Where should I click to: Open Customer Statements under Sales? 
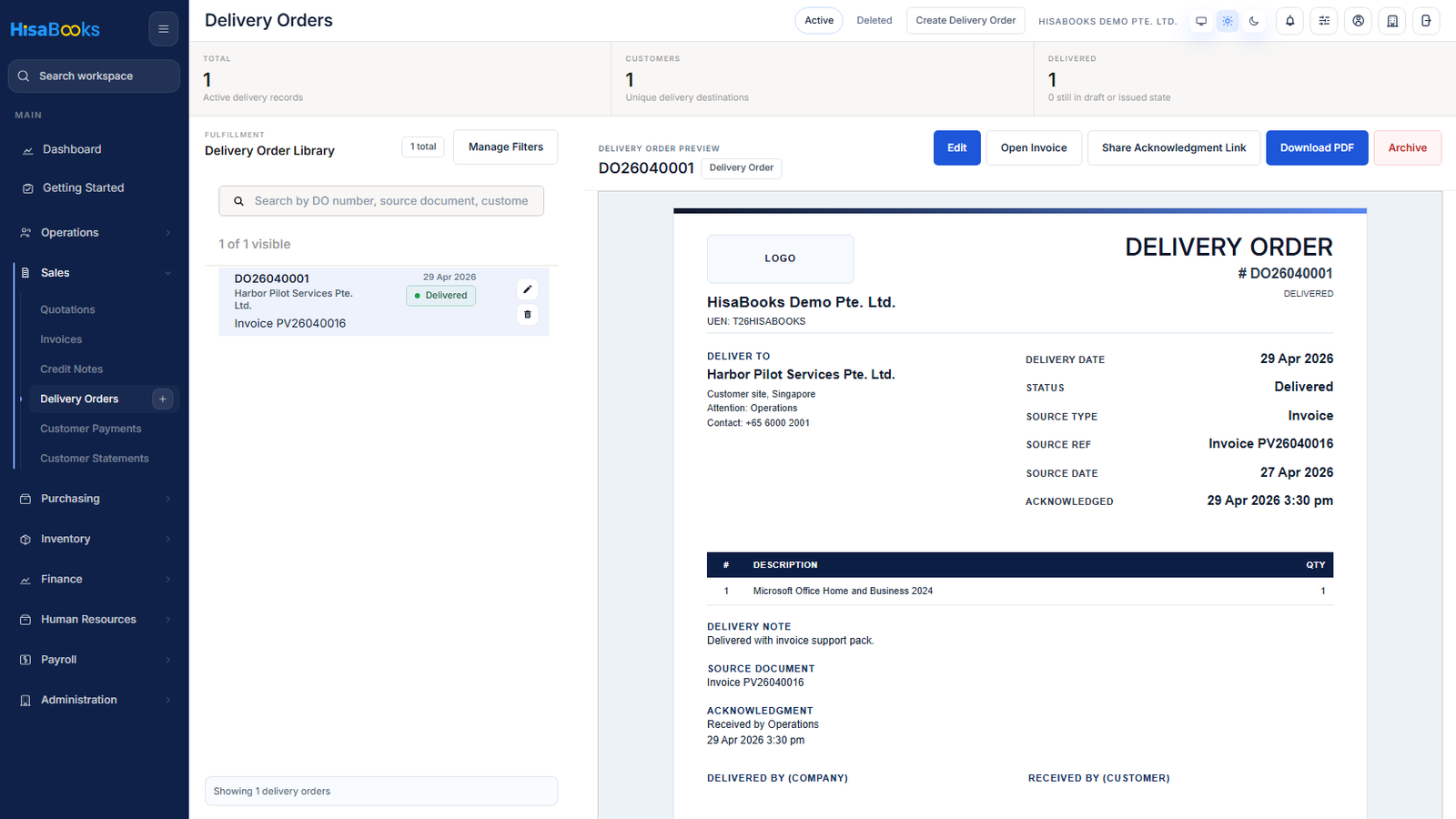tap(95, 459)
